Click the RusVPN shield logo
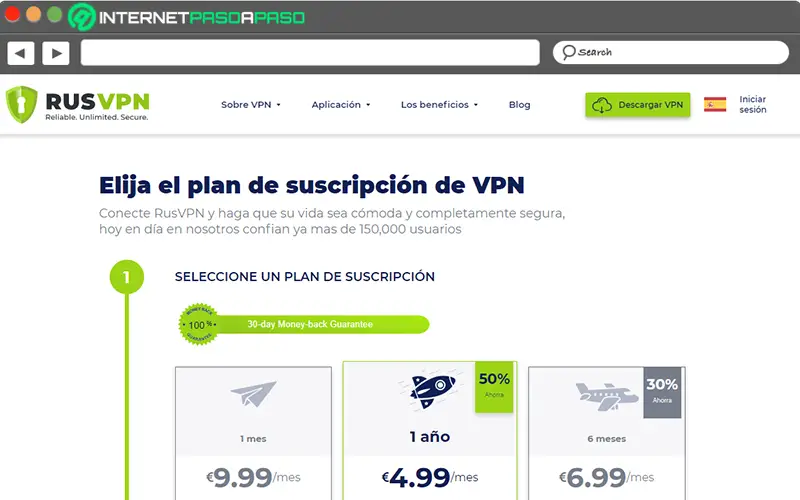 [x=21, y=105]
